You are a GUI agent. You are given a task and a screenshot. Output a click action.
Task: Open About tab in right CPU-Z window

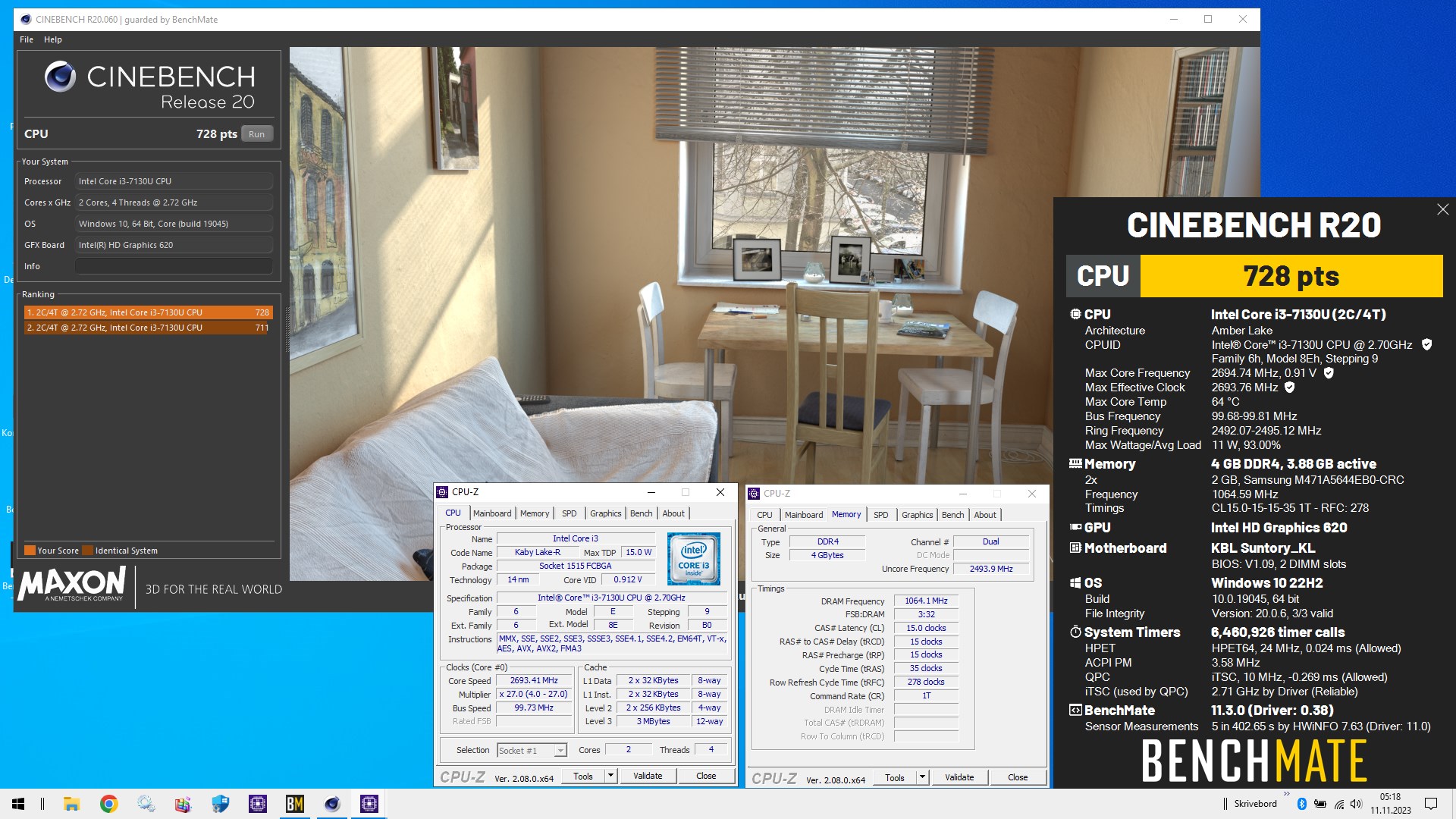click(x=985, y=515)
